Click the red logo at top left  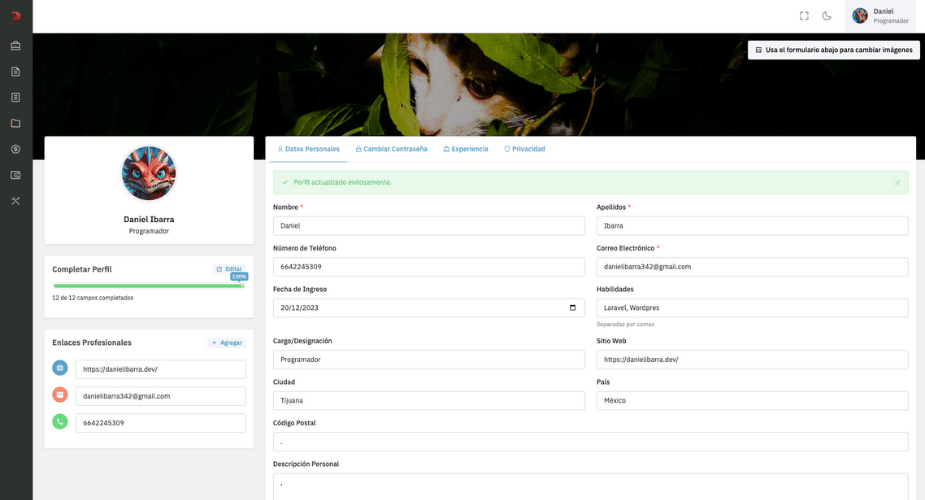[x=15, y=15]
